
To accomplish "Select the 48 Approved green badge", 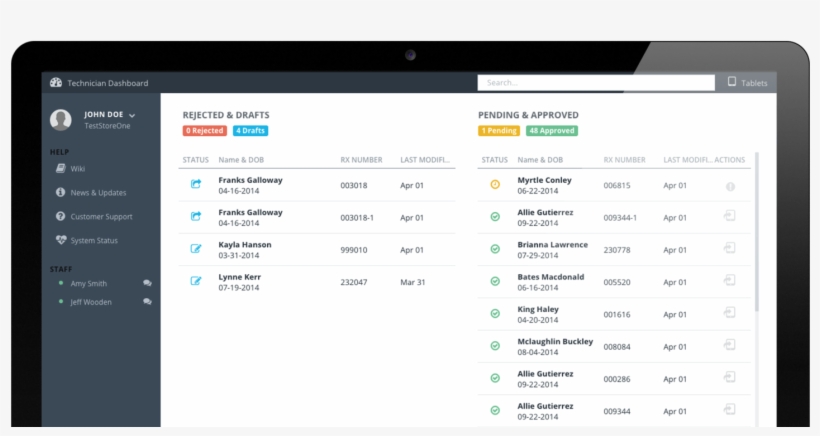I will click(552, 131).
